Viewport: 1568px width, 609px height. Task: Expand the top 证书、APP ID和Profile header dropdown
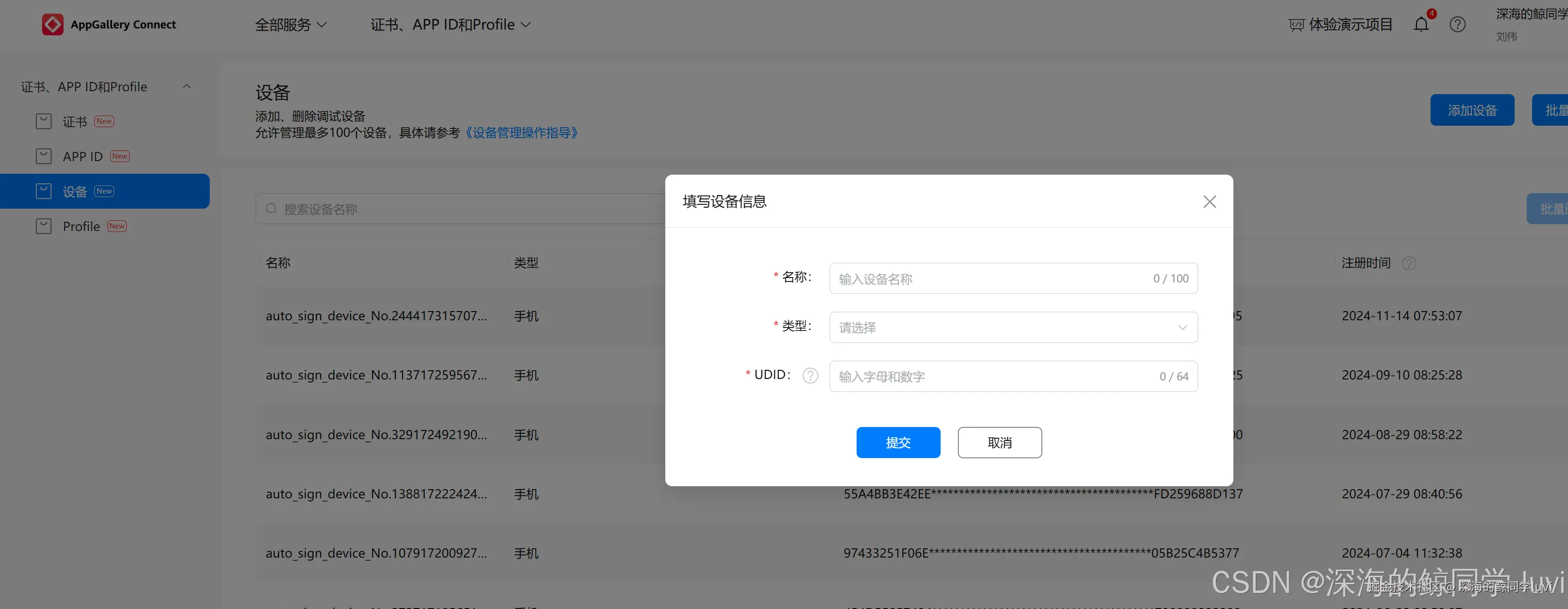451,24
